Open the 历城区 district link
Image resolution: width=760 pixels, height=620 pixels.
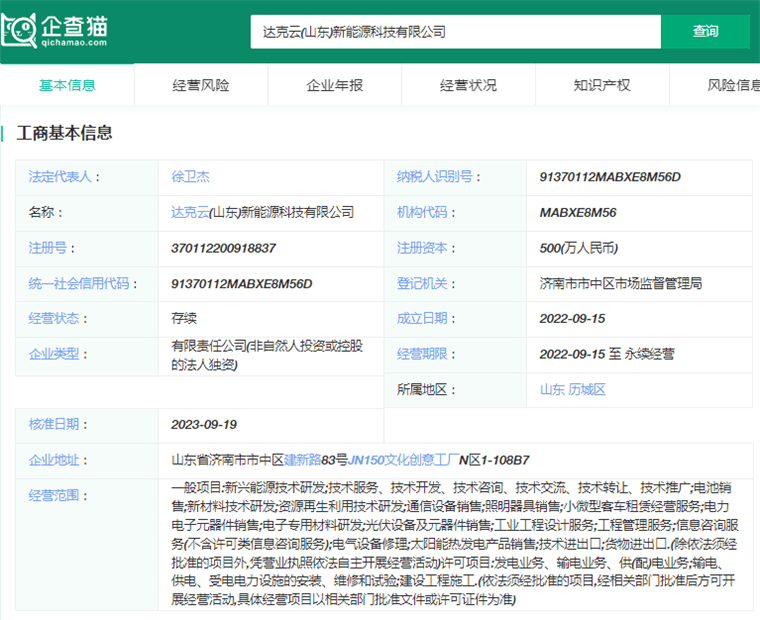588,389
